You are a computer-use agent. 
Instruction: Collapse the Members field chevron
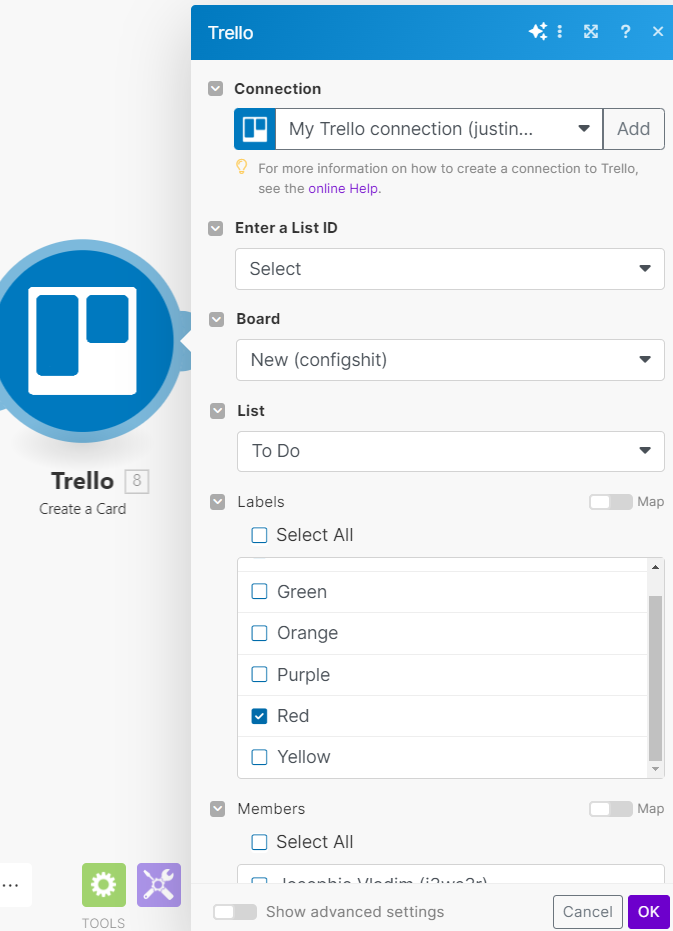[x=217, y=809]
